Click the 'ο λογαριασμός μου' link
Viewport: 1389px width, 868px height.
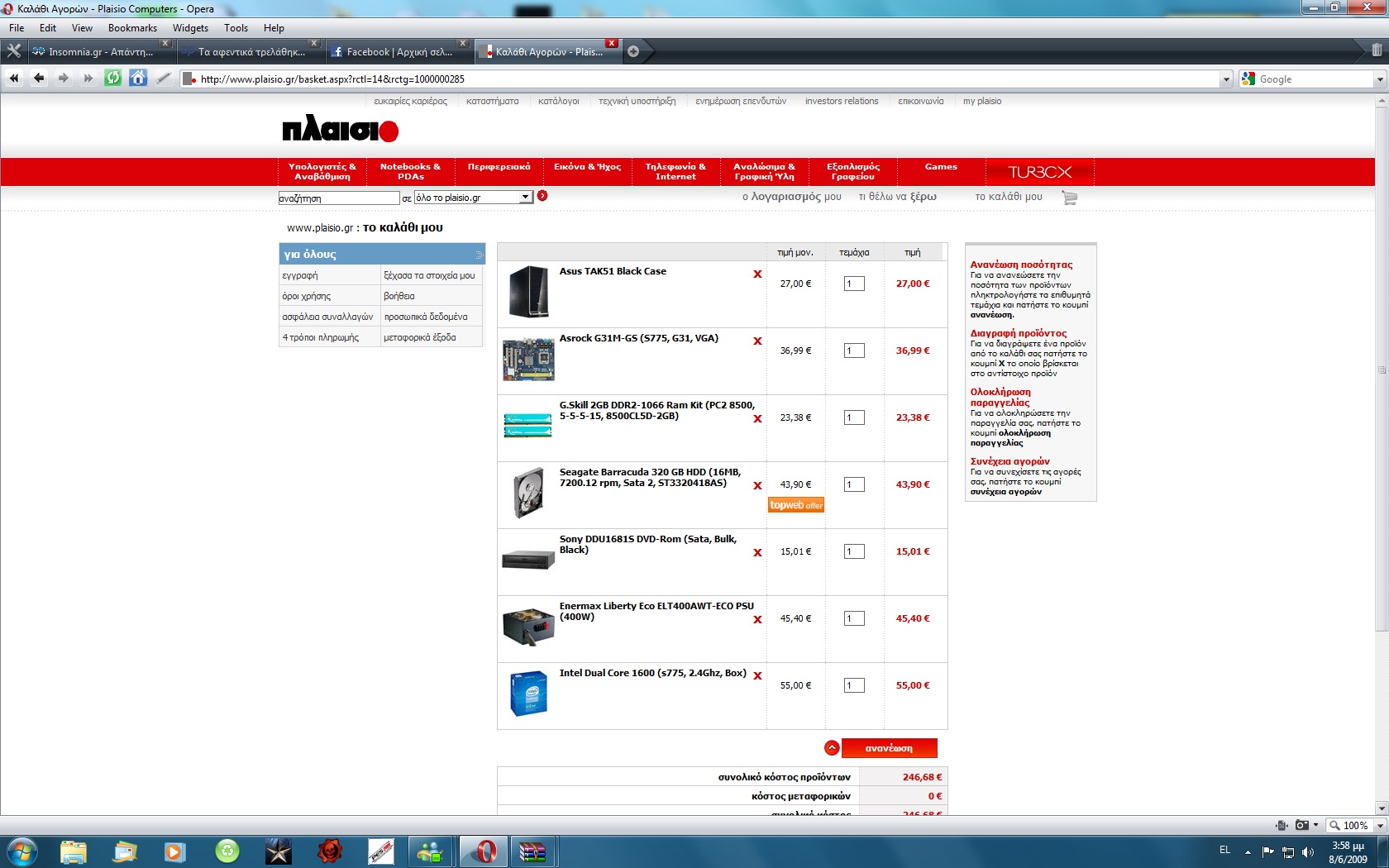(792, 197)
